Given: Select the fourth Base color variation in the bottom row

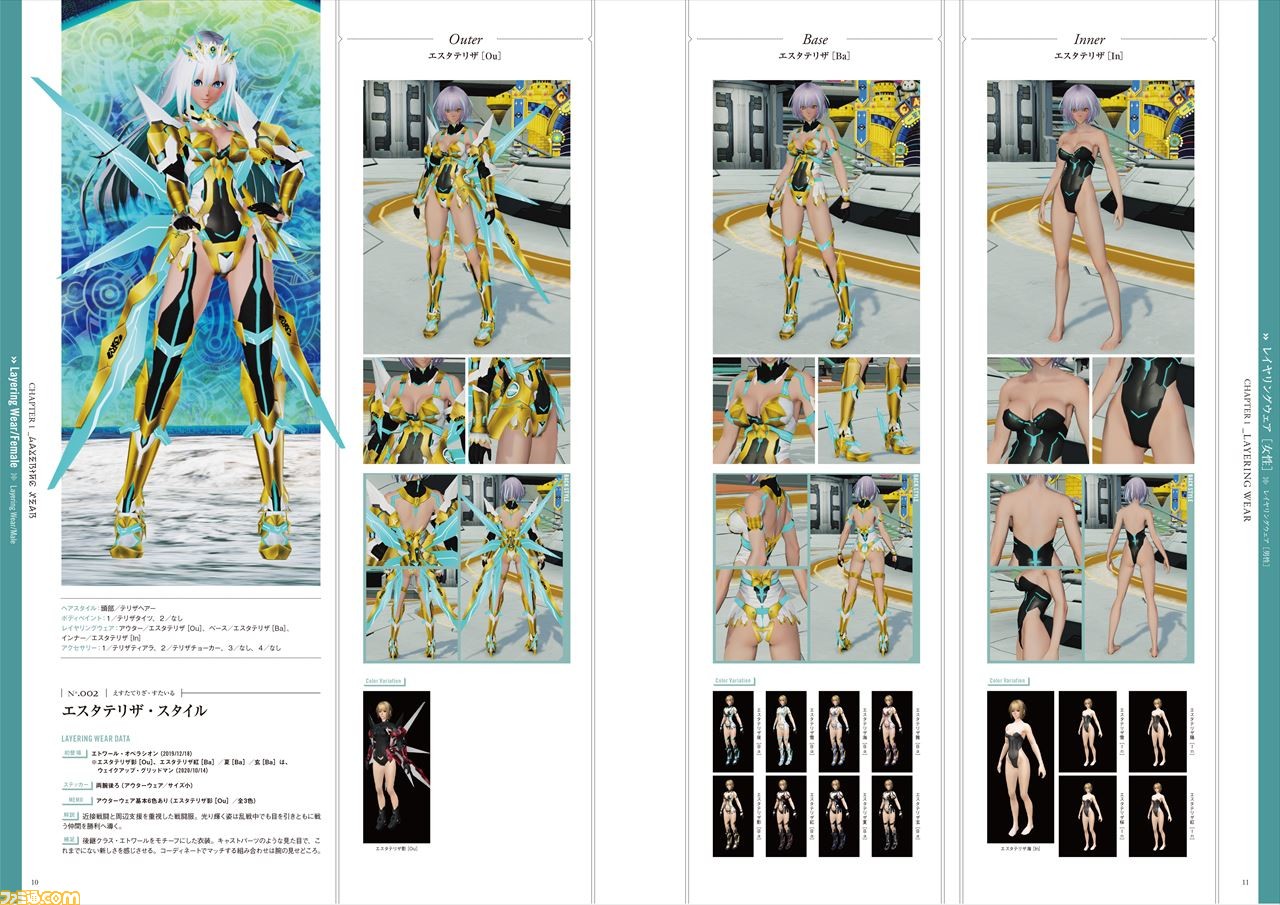Looking at the screenshot, I should (892, 816).
